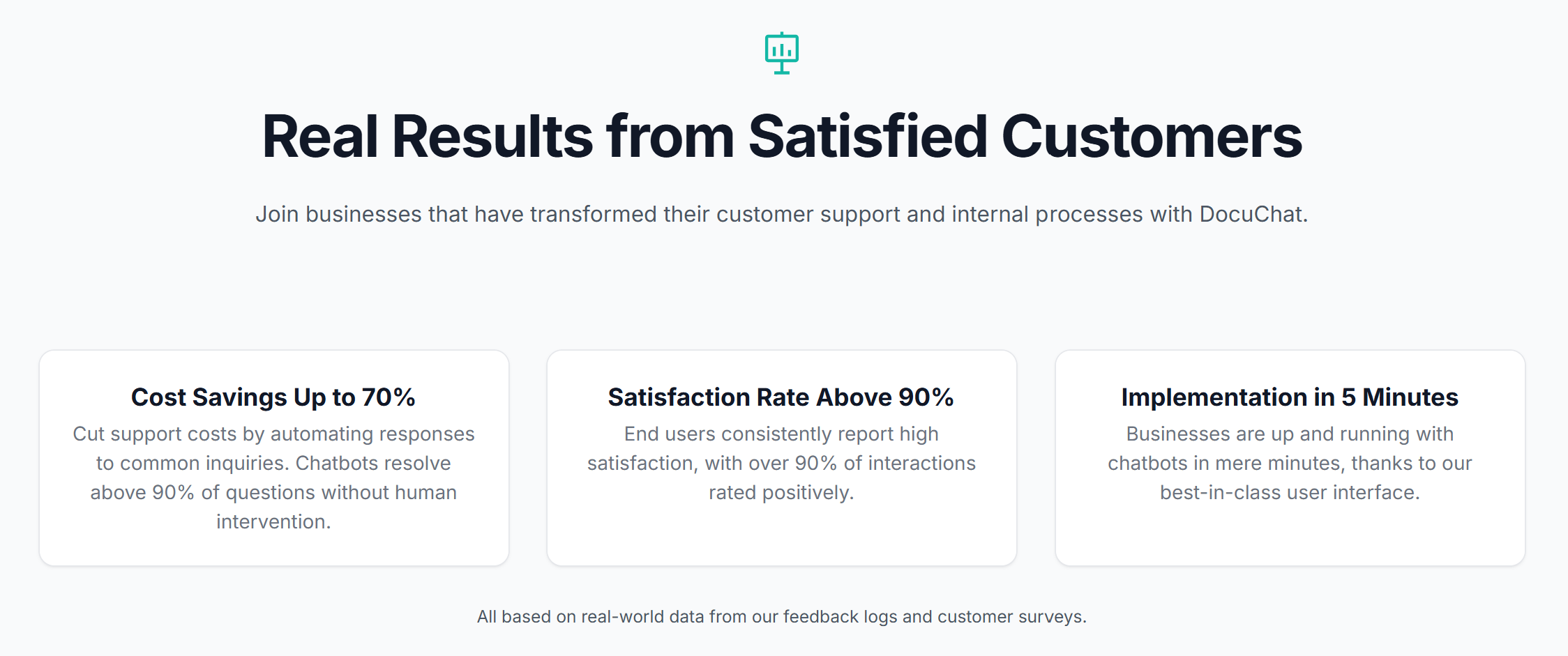Click 'End users consistently report high' line

point(781,434)
